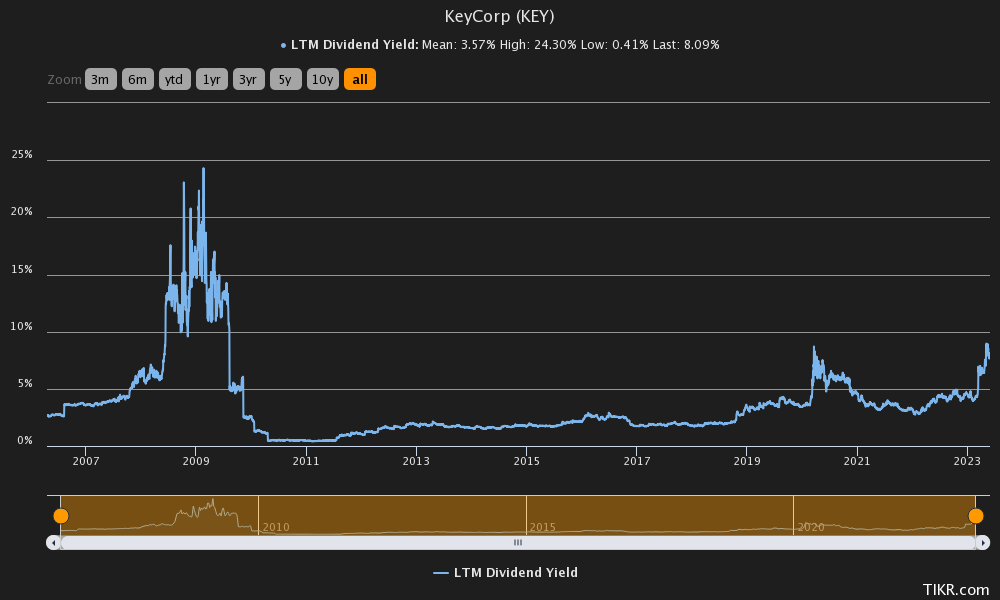1000x600 pixels.
Task: Select the 3m zoom range
Action: pyautogui.click(x=100, y=79)
